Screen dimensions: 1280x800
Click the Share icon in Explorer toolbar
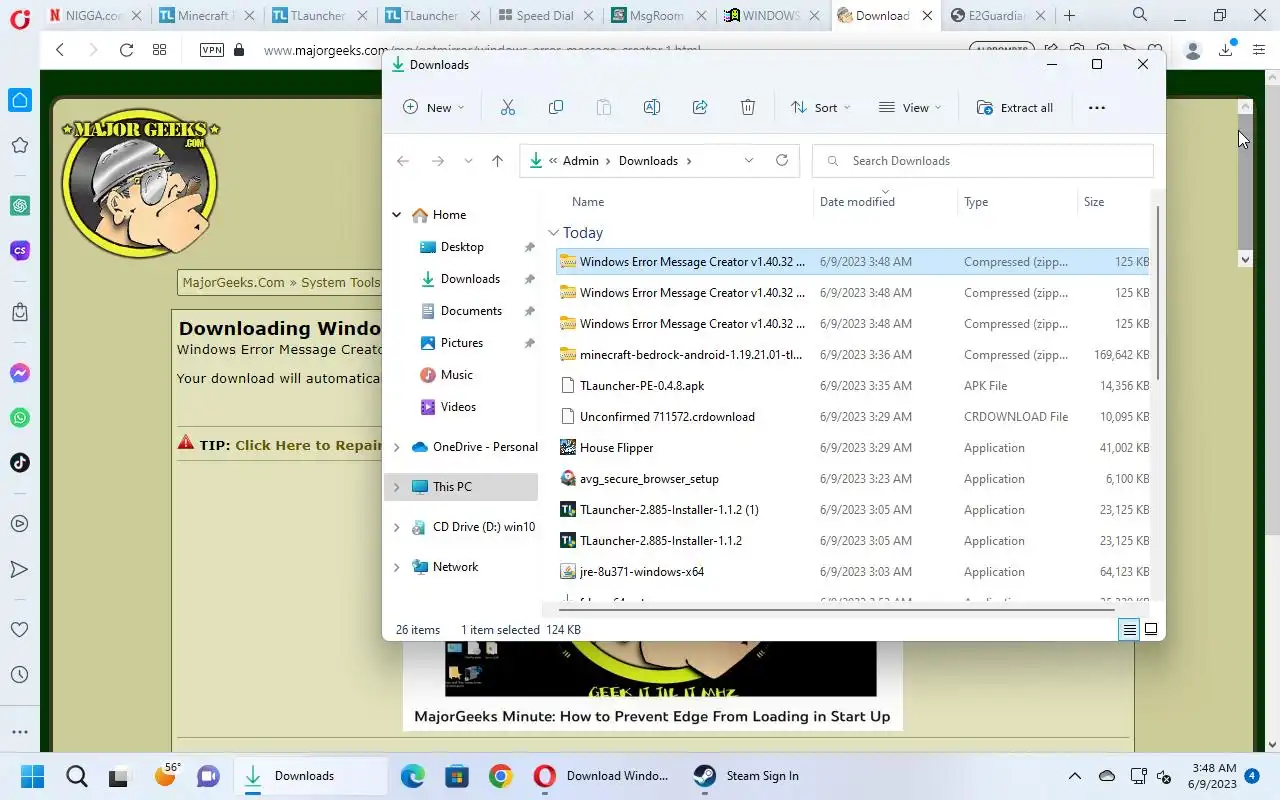point(700,108)
